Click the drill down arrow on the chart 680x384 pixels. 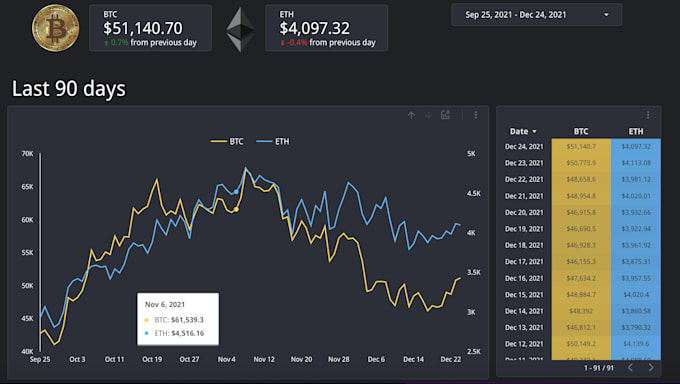tap(428, 115)
